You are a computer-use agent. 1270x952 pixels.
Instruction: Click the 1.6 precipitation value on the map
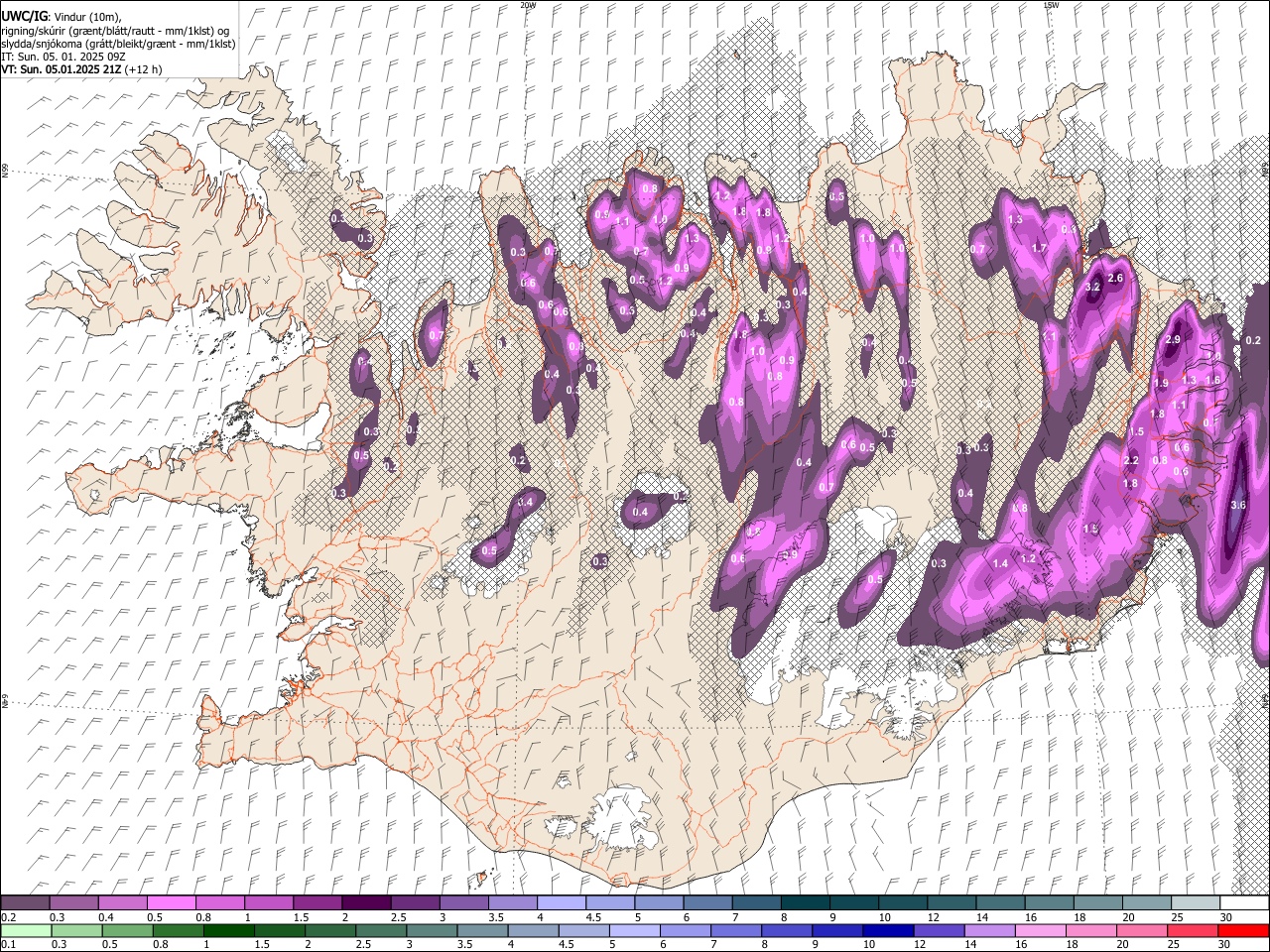click(x=1212, y=380)
